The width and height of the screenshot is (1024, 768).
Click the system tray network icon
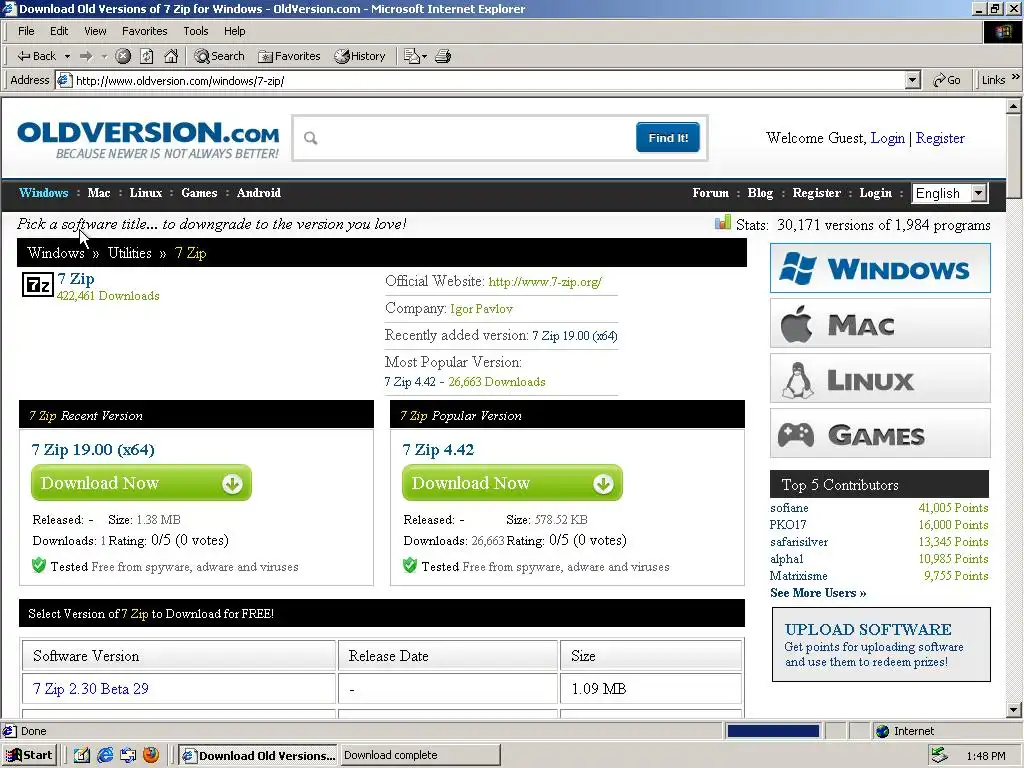click(939, 755)
